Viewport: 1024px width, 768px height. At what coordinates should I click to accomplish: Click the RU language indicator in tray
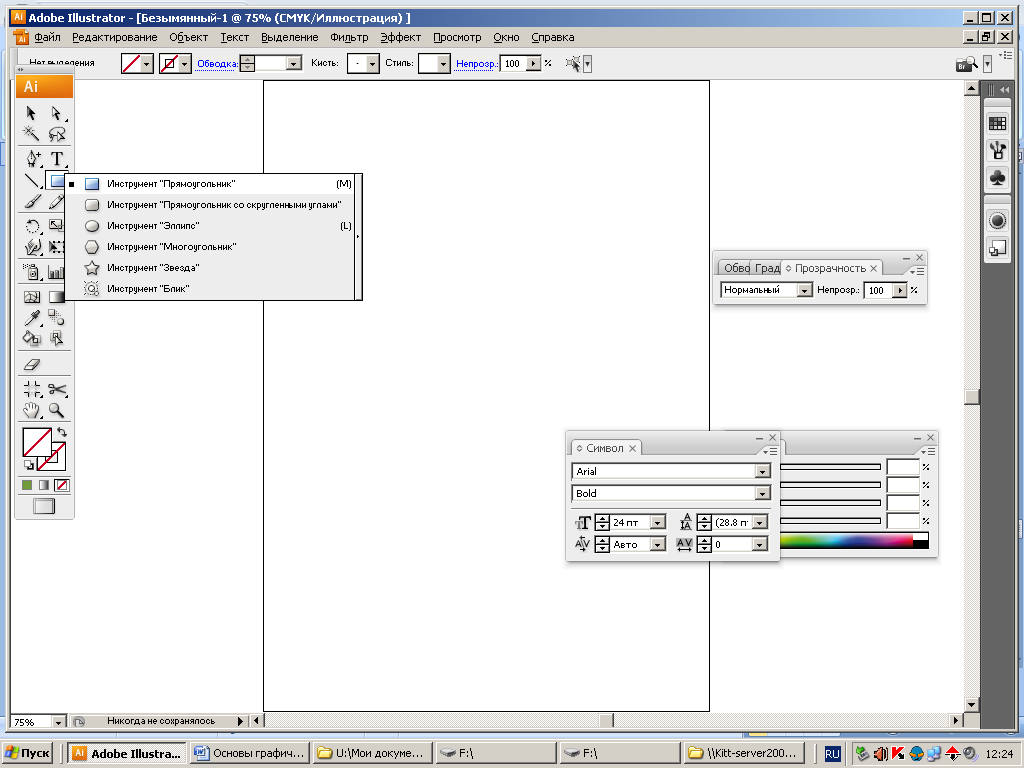click(832, 754)
